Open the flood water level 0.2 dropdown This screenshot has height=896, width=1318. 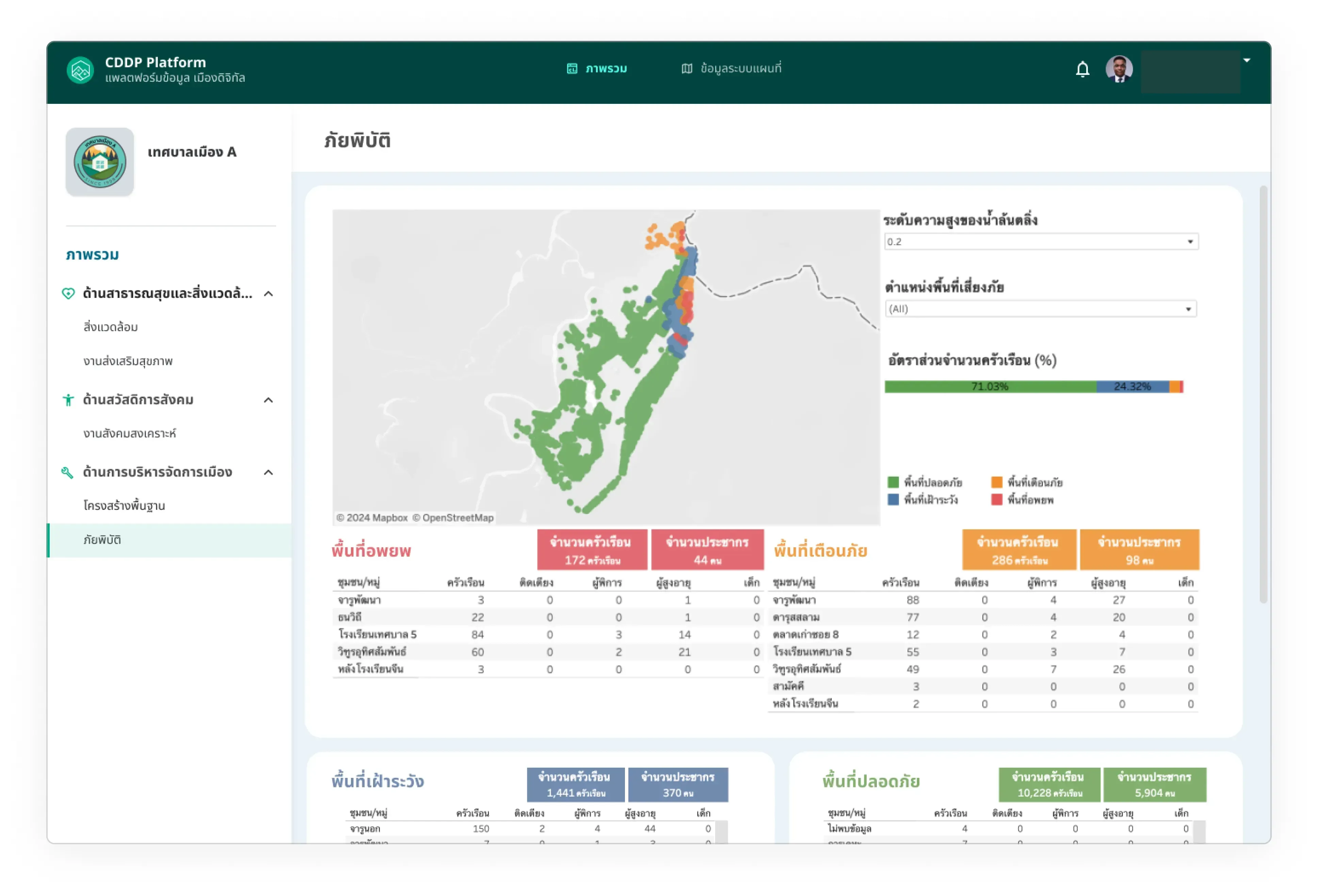tap(1041, 242)
